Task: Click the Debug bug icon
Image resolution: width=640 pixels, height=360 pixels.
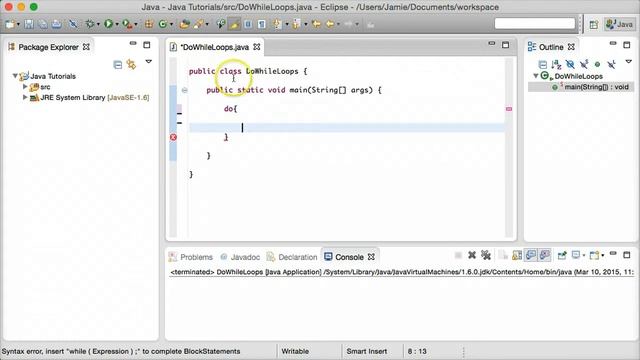Action: (90, 24)
